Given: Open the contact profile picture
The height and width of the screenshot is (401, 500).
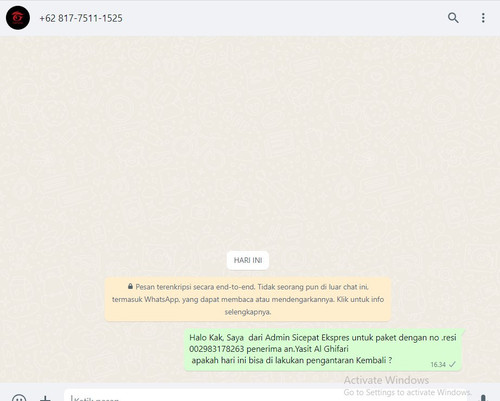Looking at the screenshot, I should [x=18, y=18].
